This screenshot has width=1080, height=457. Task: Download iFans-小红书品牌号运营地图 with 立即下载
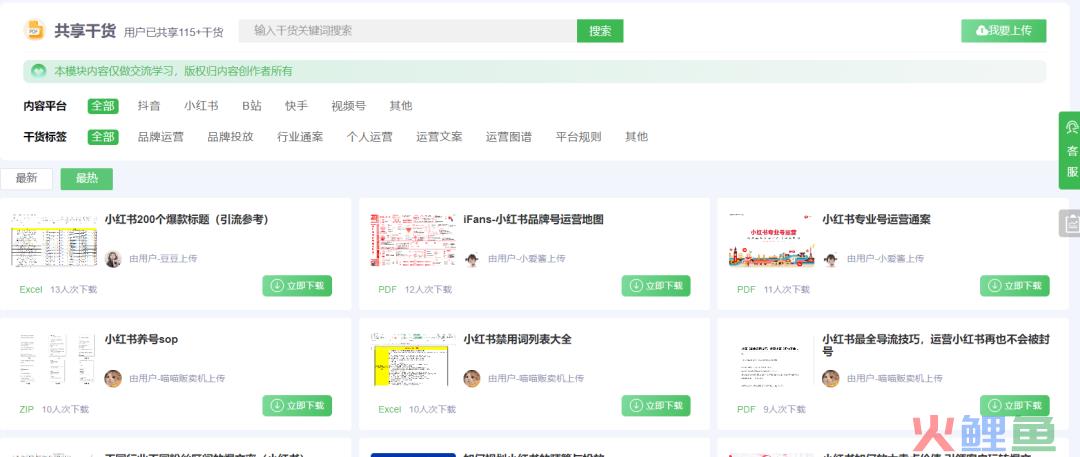656,286
